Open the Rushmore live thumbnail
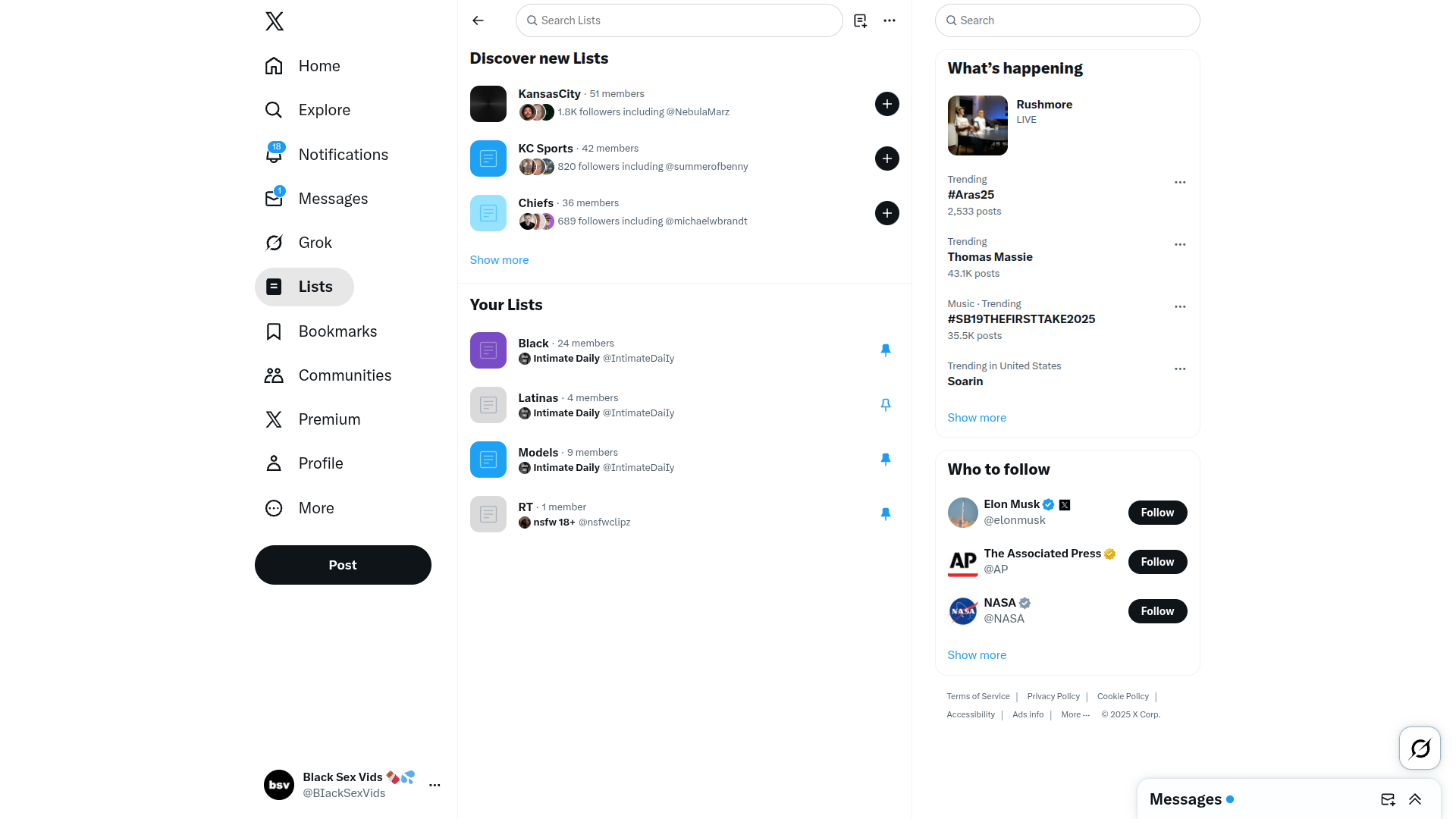Screen dimensions: 1456x819 977,125
